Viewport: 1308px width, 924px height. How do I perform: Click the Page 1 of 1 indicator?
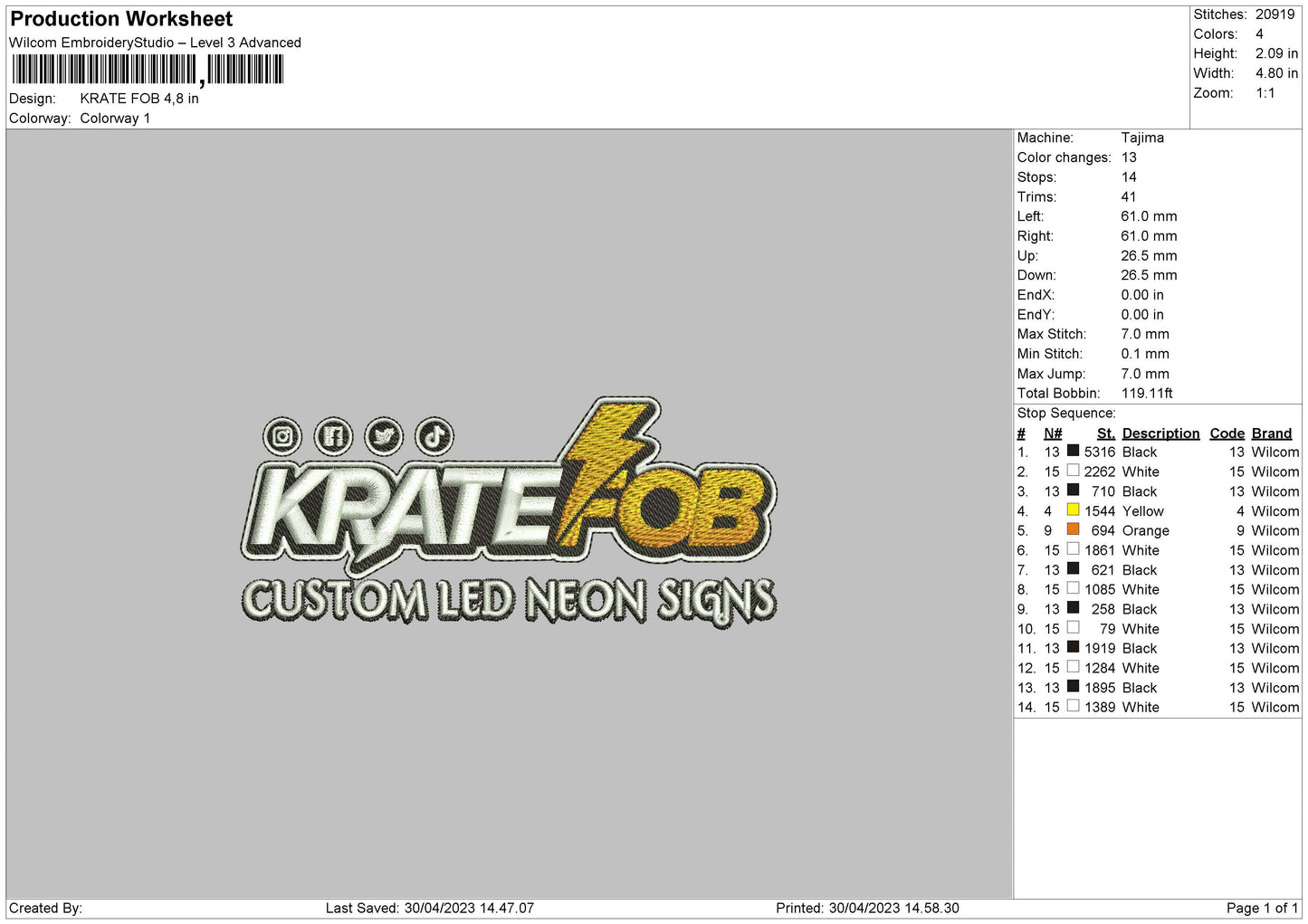(x=1262, y=908)
